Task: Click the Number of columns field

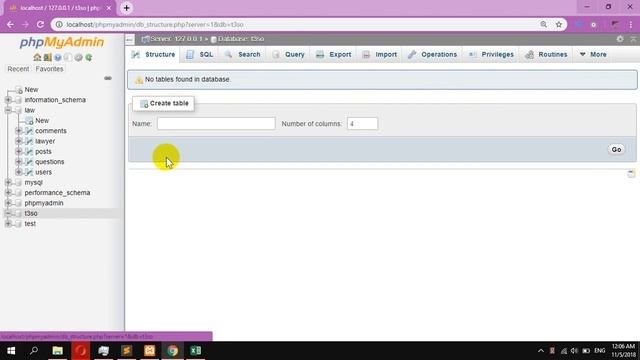Action: tap(362, 124)
